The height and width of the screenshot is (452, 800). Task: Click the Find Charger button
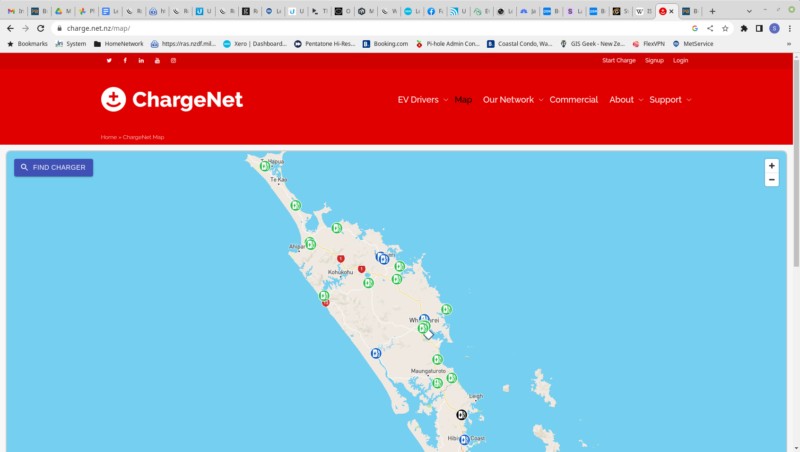tap(54, 167)
